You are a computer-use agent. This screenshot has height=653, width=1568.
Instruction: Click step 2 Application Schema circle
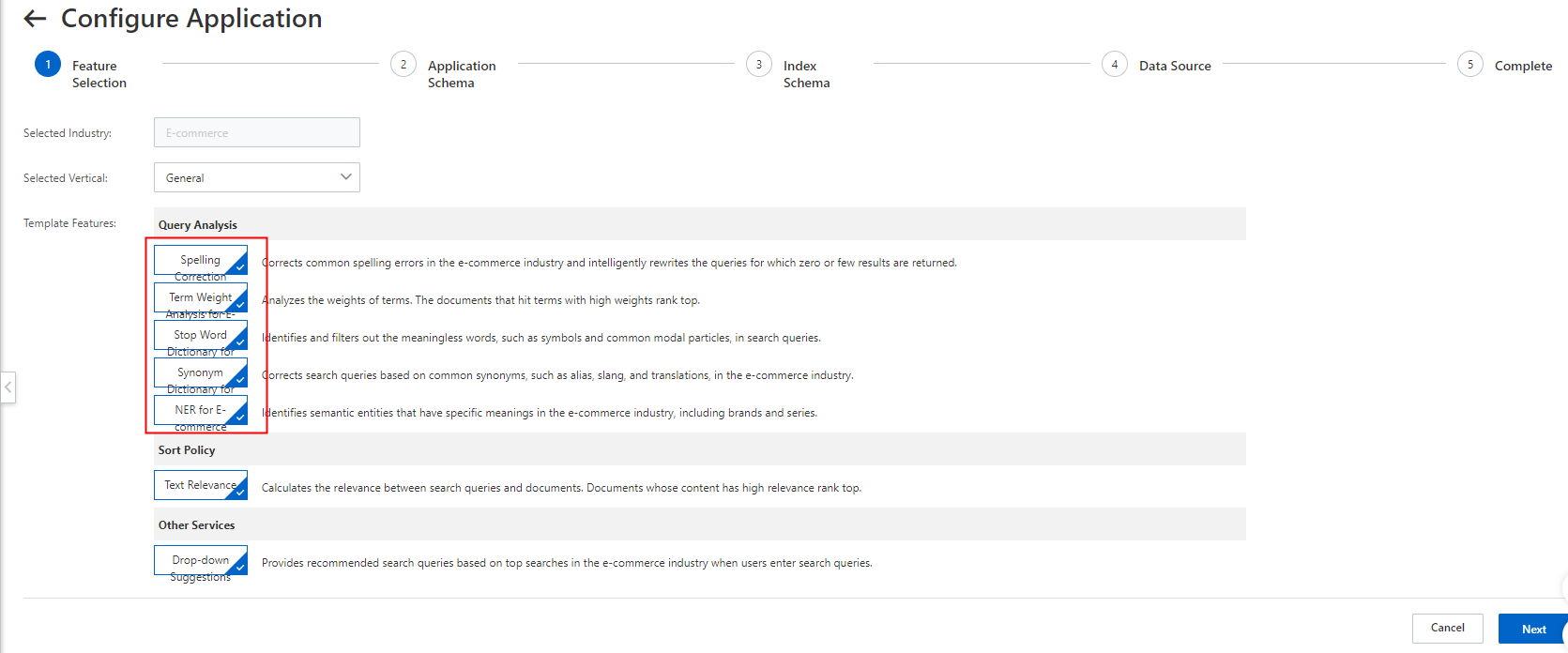pyautogui.click(x=403, y=65)
